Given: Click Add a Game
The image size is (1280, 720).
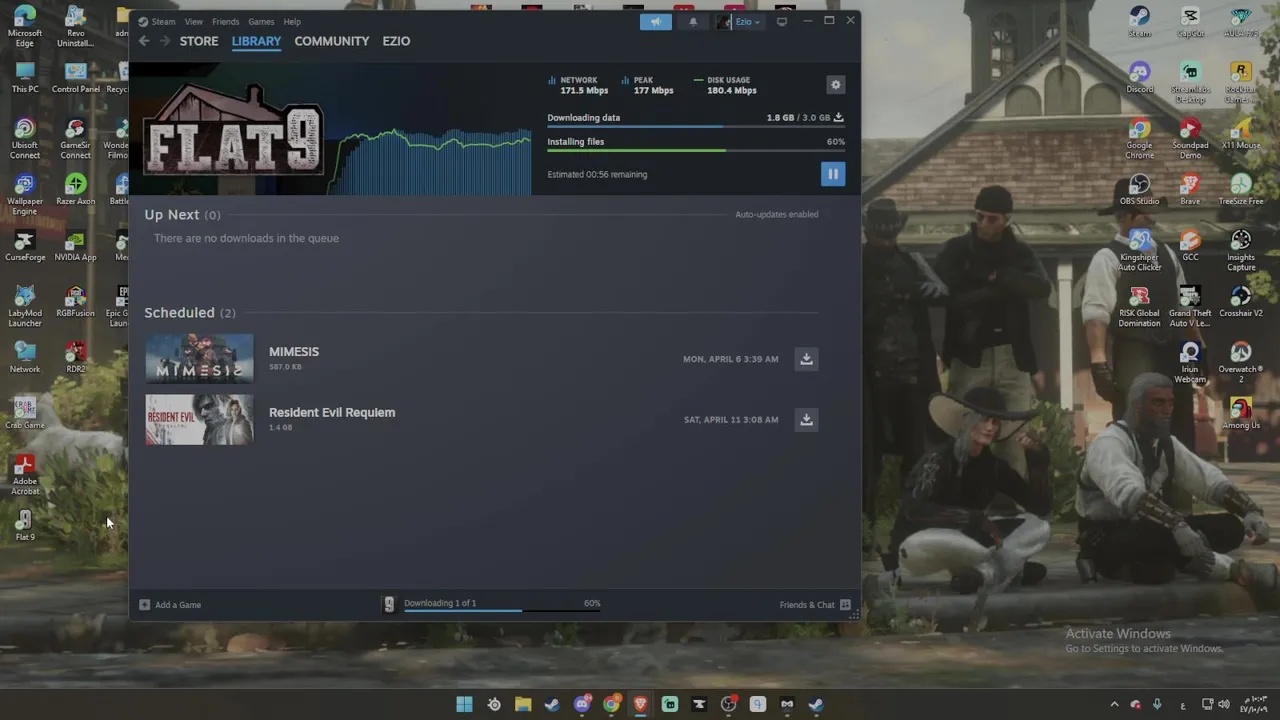Looking at the screenshot, I should pyautogui.click(x=170, y=605).
